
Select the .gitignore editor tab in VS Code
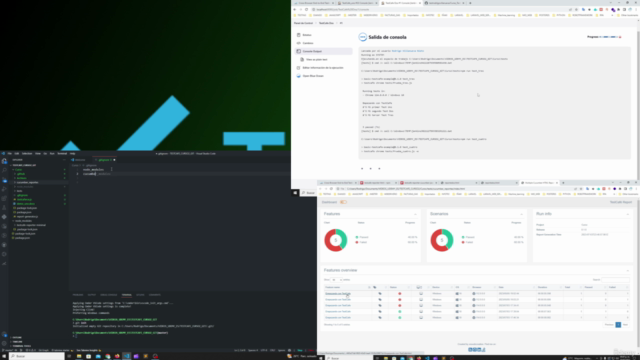click(104, 160)
